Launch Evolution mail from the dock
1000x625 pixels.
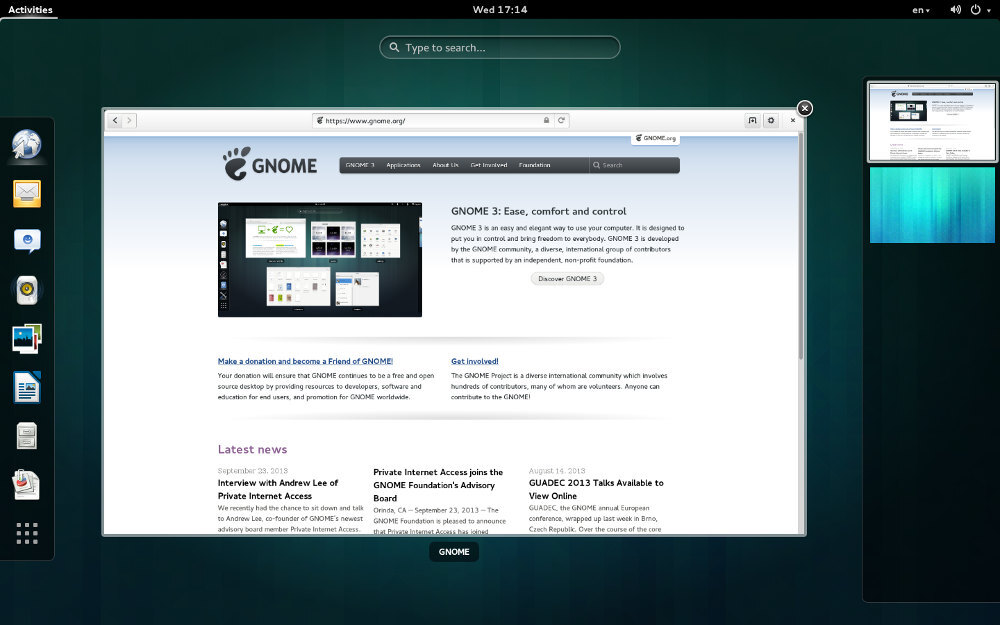coord(27,193)
